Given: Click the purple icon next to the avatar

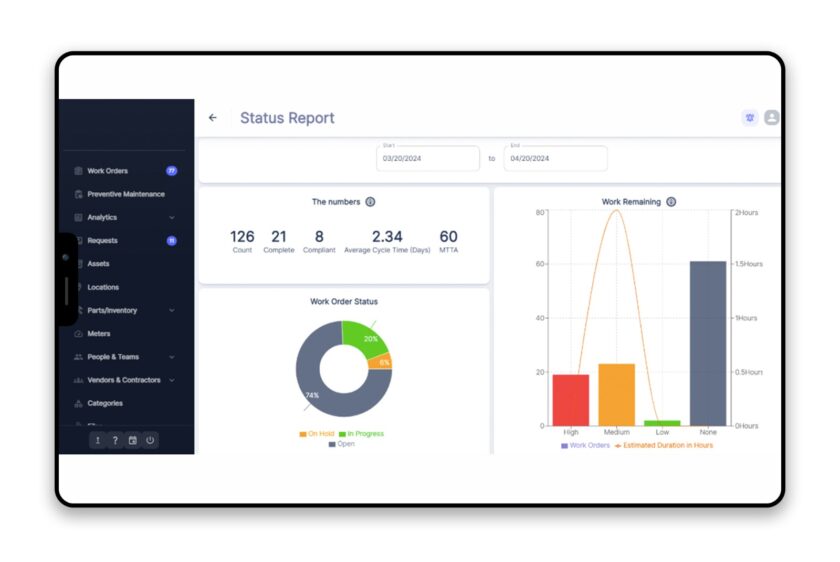Looking at the screenshot, I should (x=750, y=118).
